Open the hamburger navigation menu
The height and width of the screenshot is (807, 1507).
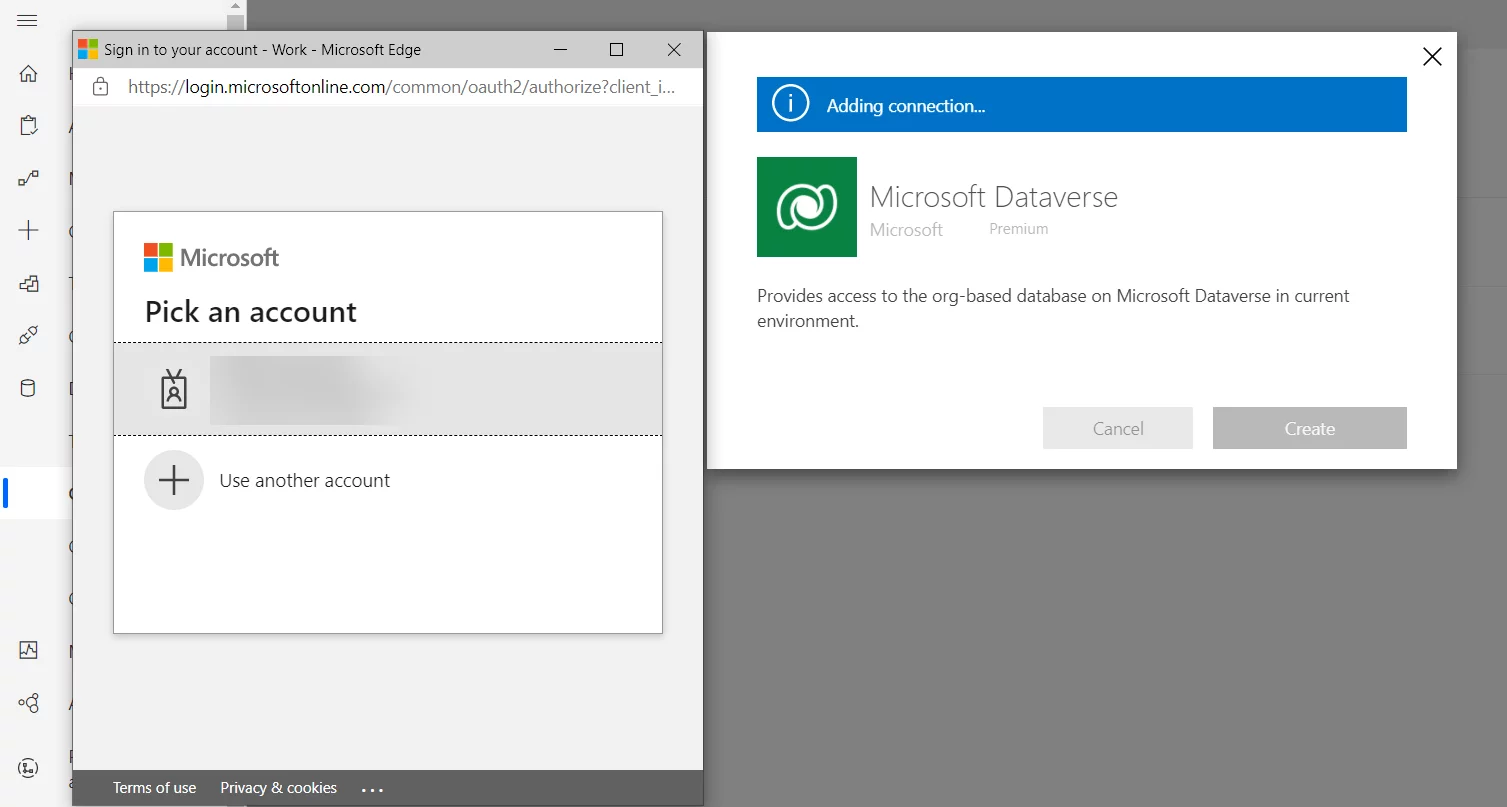pos(28,20)
